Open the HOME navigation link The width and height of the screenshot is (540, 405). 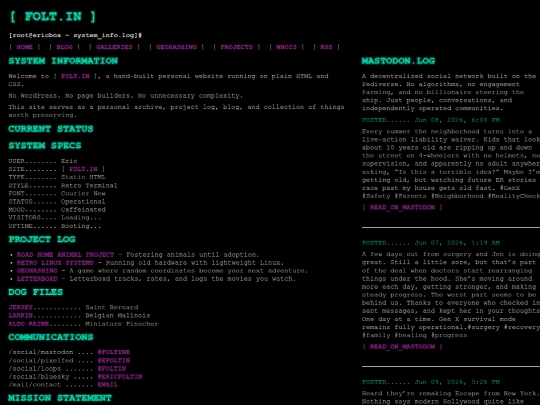24,47
